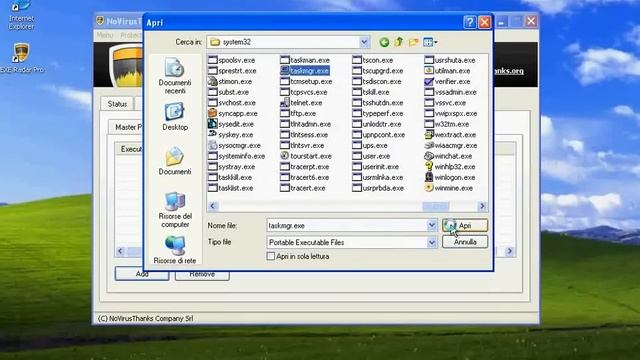
Task: Select the tourstart.exe file icon
Action: point(284,156)
